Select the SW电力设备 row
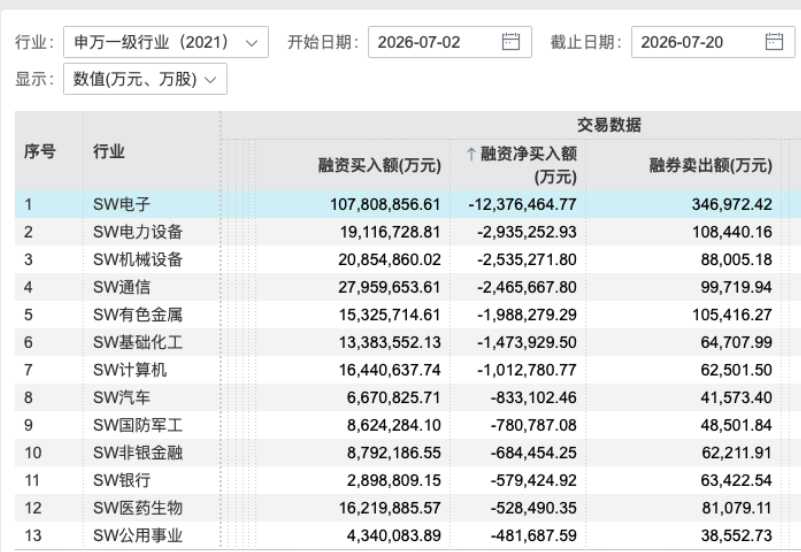This screenshot has height=552, width=801. coord(408,232)
